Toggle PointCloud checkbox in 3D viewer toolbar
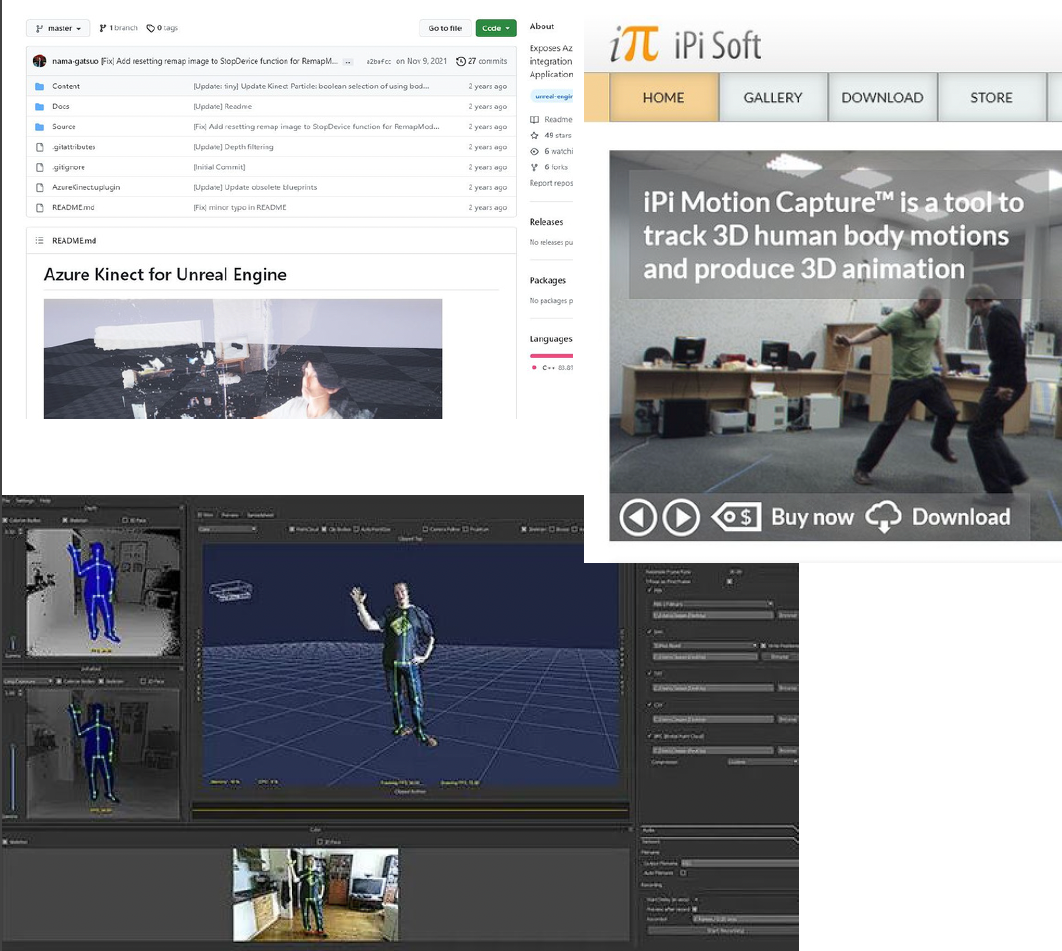Viewport: 1062px width, 951px height. coord(292,529)
